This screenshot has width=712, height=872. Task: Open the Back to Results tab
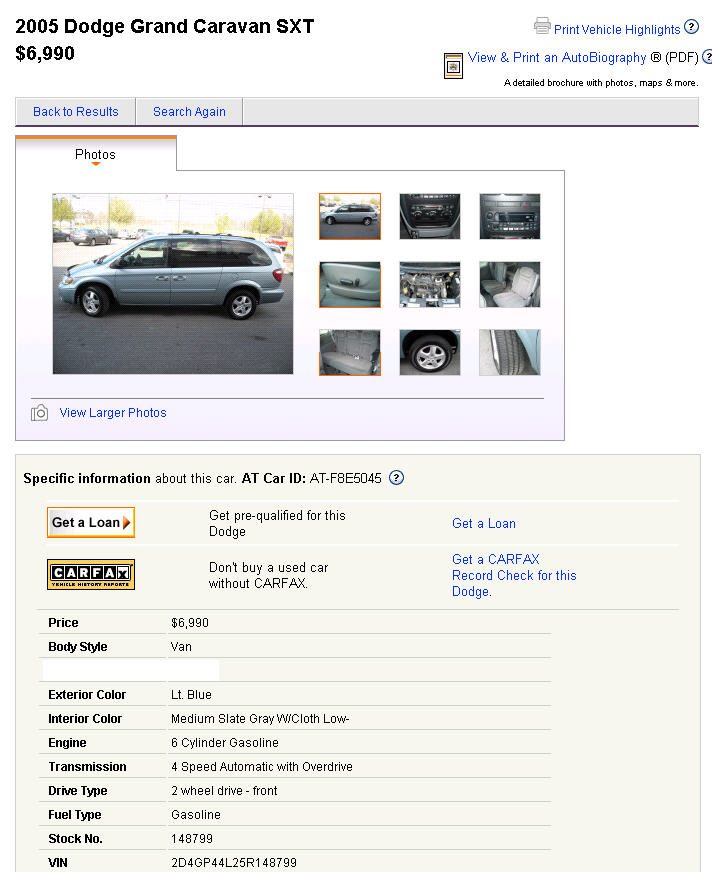tap(76, 112)
